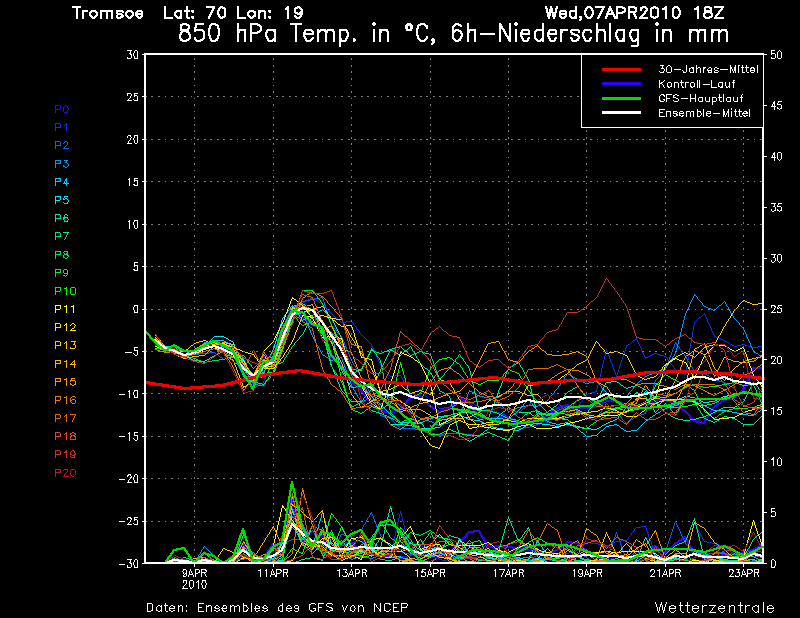The width and height of the screenshot is (800, 618).
Task: Select the P5 ensemble member label
Action: tap(61, 200)
